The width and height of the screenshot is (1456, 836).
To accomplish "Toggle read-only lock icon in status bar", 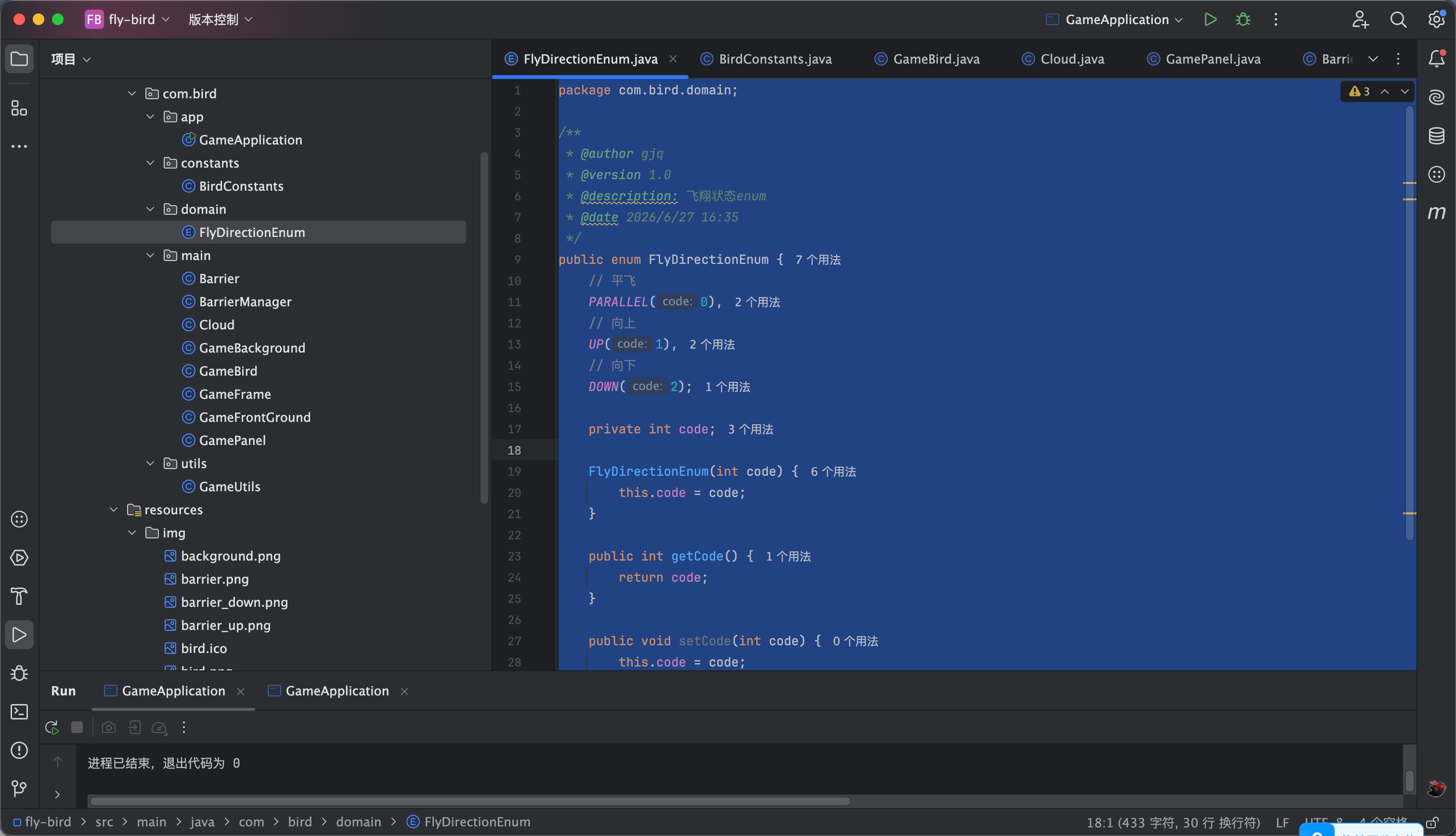I will pyautogui.click(x=1432, y=822).
